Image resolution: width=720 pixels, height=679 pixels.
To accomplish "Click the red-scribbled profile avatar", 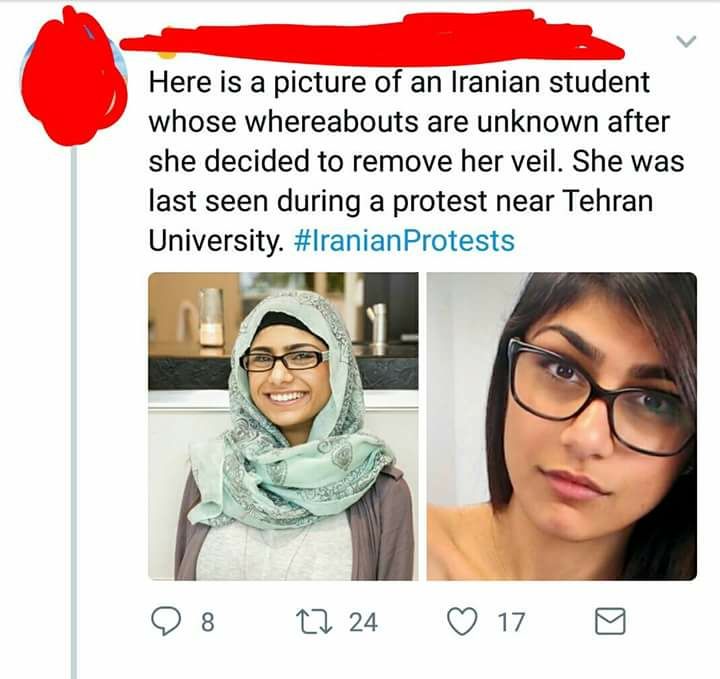I will point(73,78).
